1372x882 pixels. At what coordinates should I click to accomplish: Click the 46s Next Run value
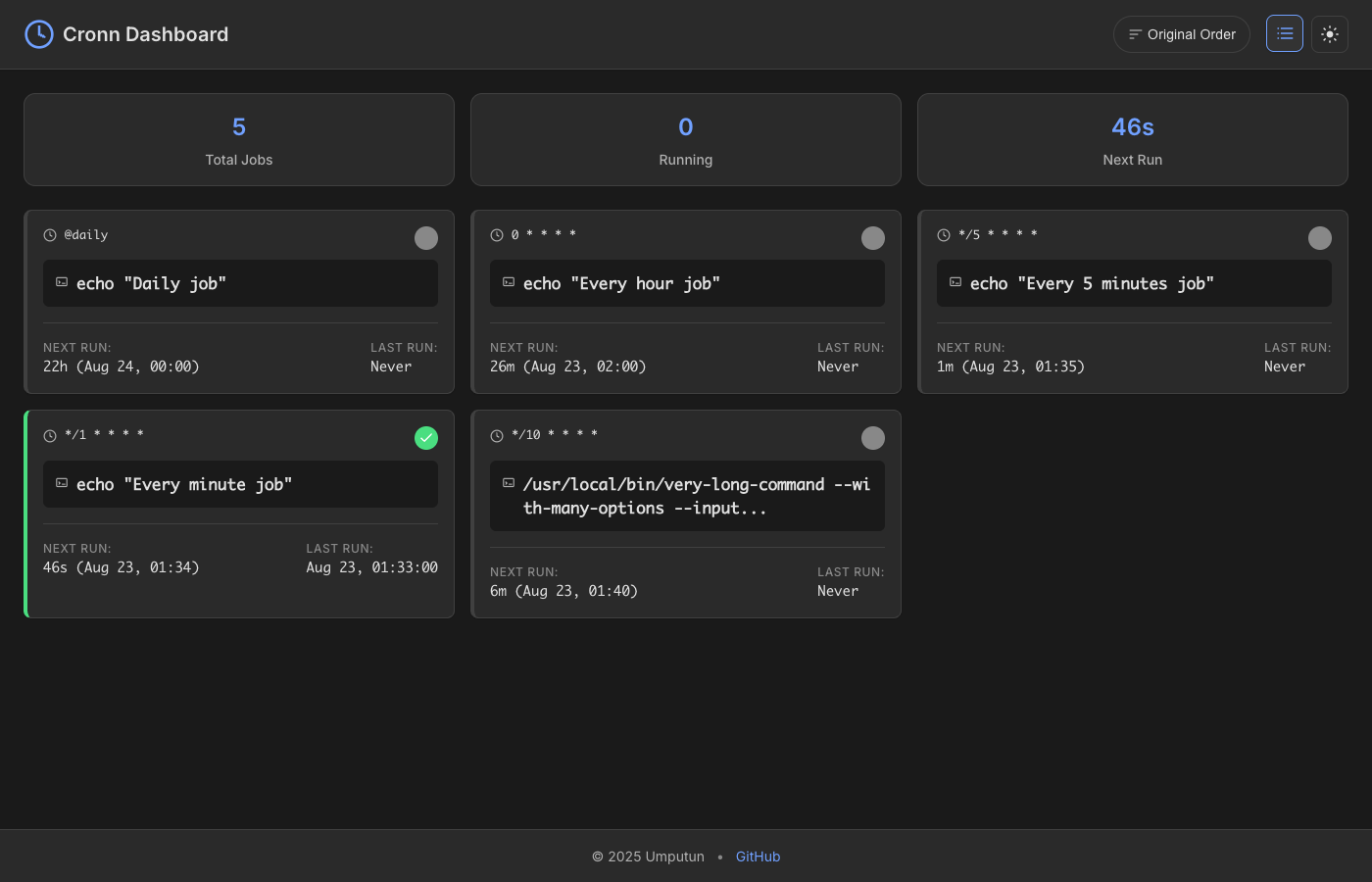tap(1133, 126)
